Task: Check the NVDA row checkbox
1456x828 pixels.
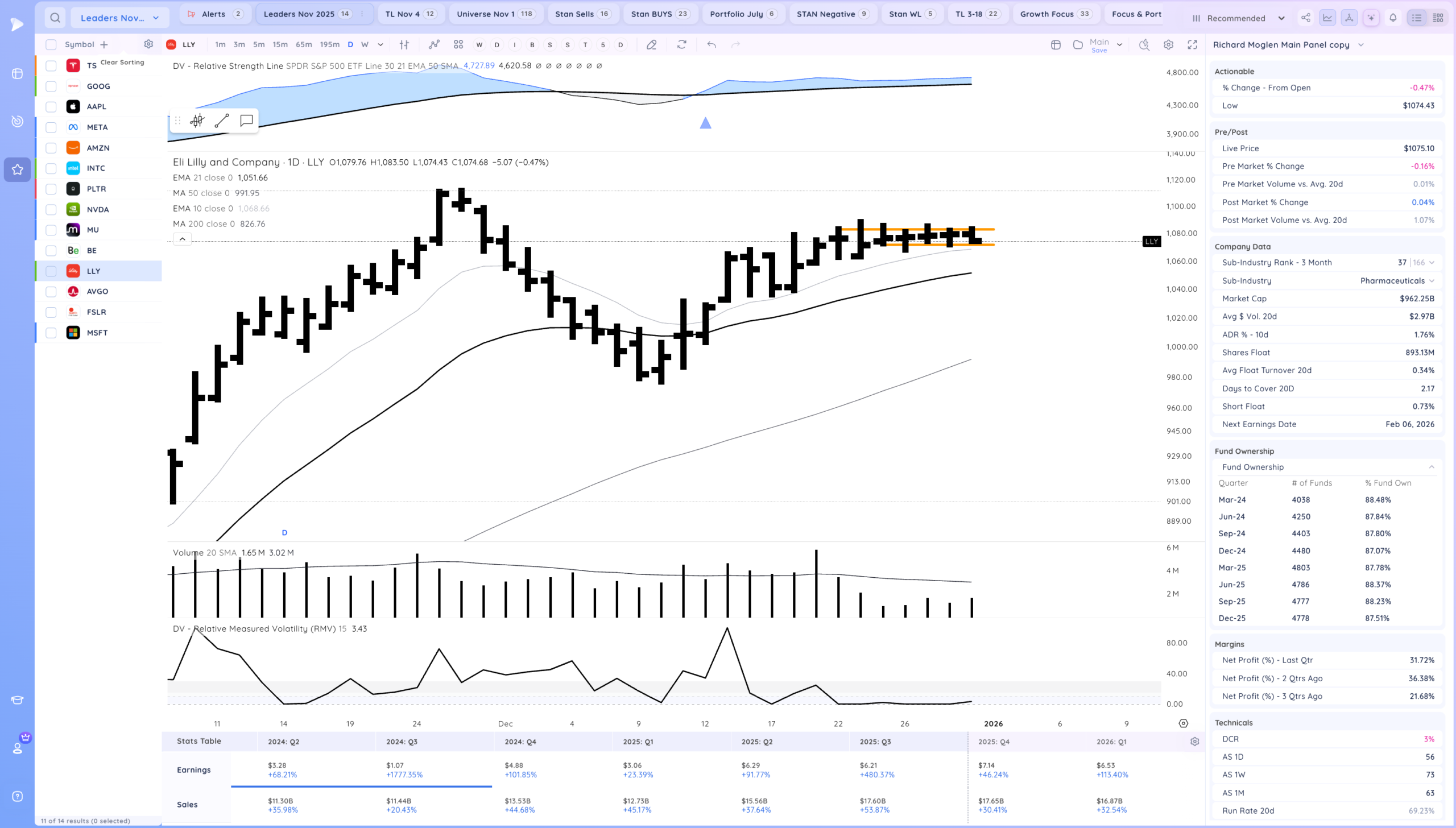Action: click(x=51, y=209)
